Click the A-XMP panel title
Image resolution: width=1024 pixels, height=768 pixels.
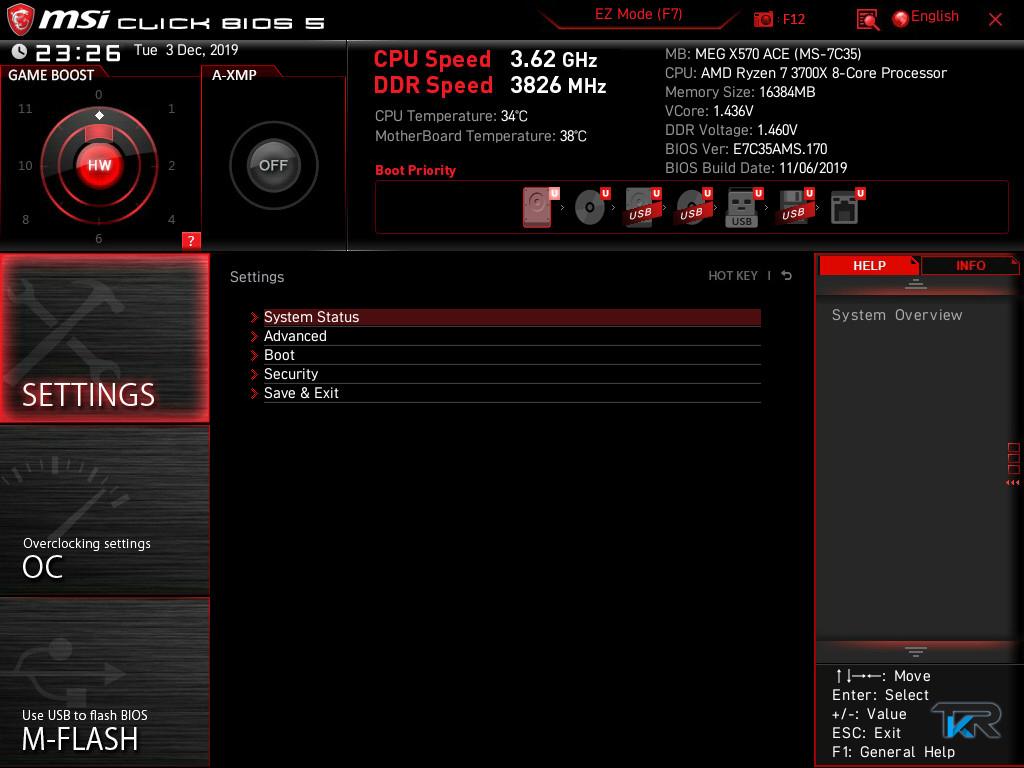point(234,75)
